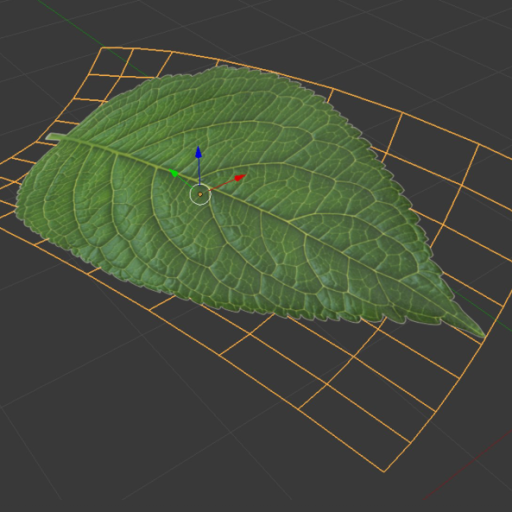Click the white circle at gizmo center
Screen dimensions: 512x512
(200, 194)
